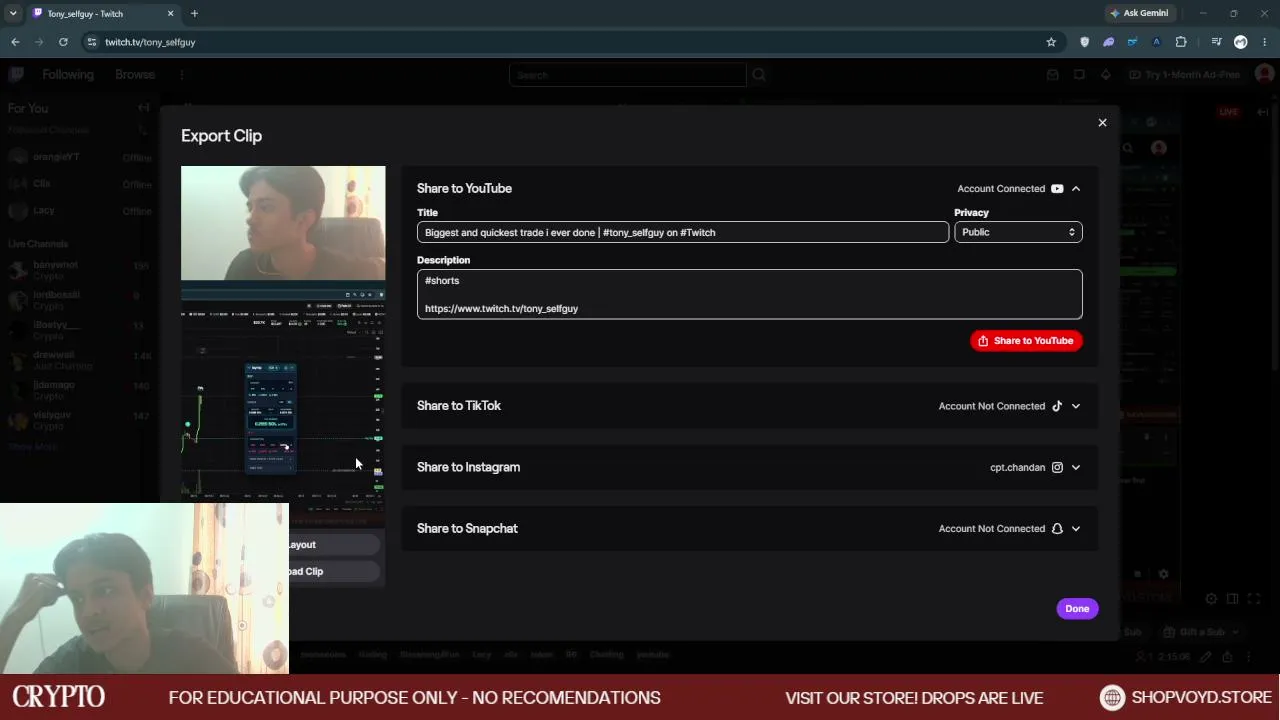Focus the Twitch search box

click(x=628, y=75)
